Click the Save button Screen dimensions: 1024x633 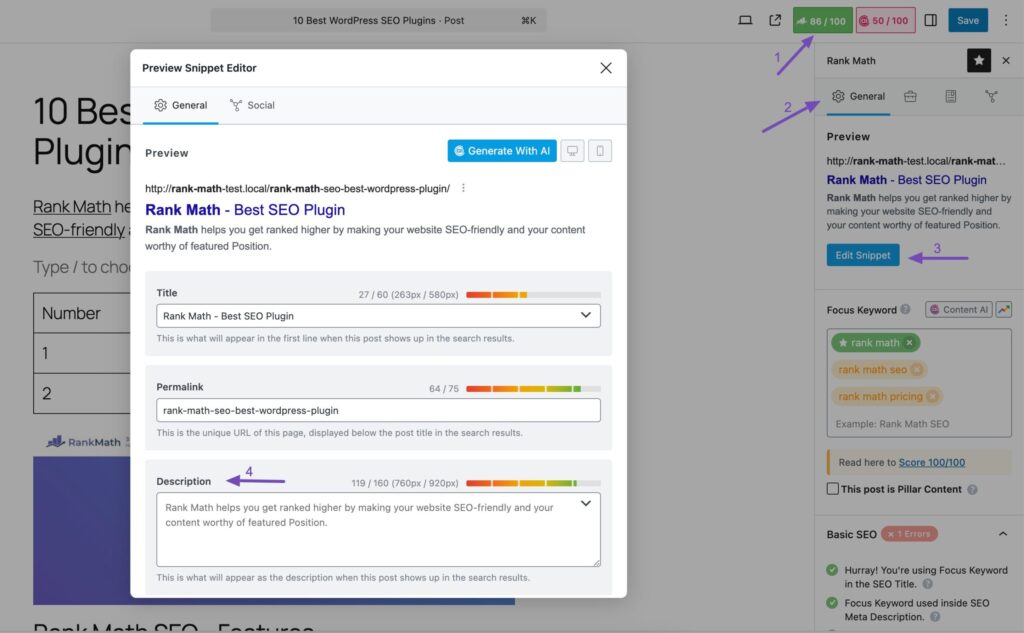[967, 20]
